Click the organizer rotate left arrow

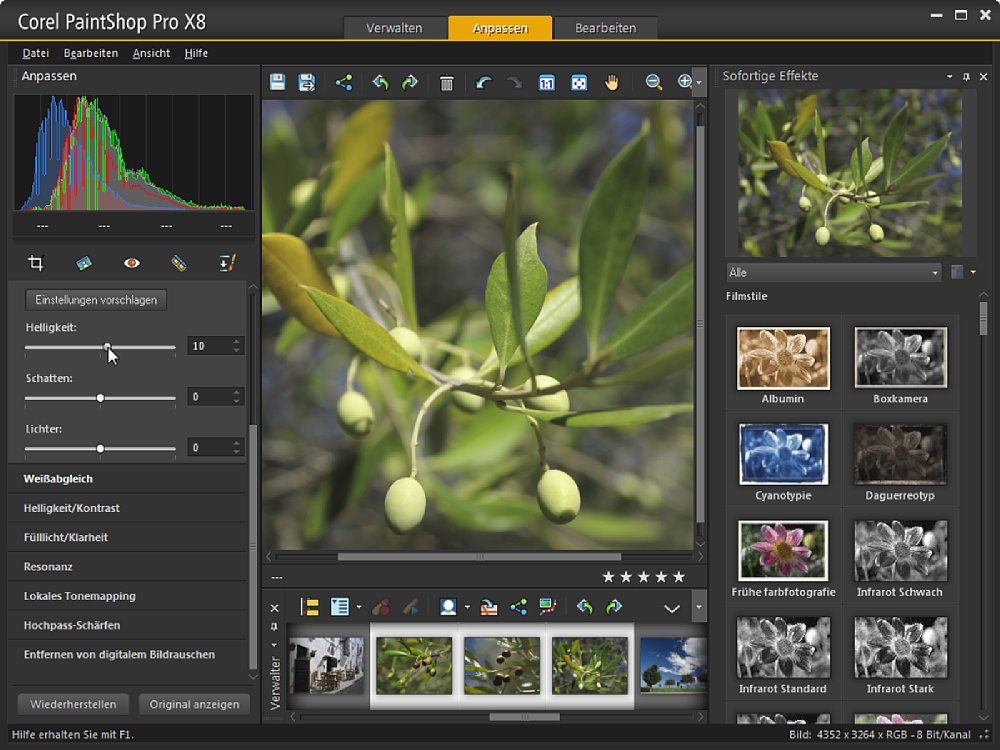click(x=585, y=607)
